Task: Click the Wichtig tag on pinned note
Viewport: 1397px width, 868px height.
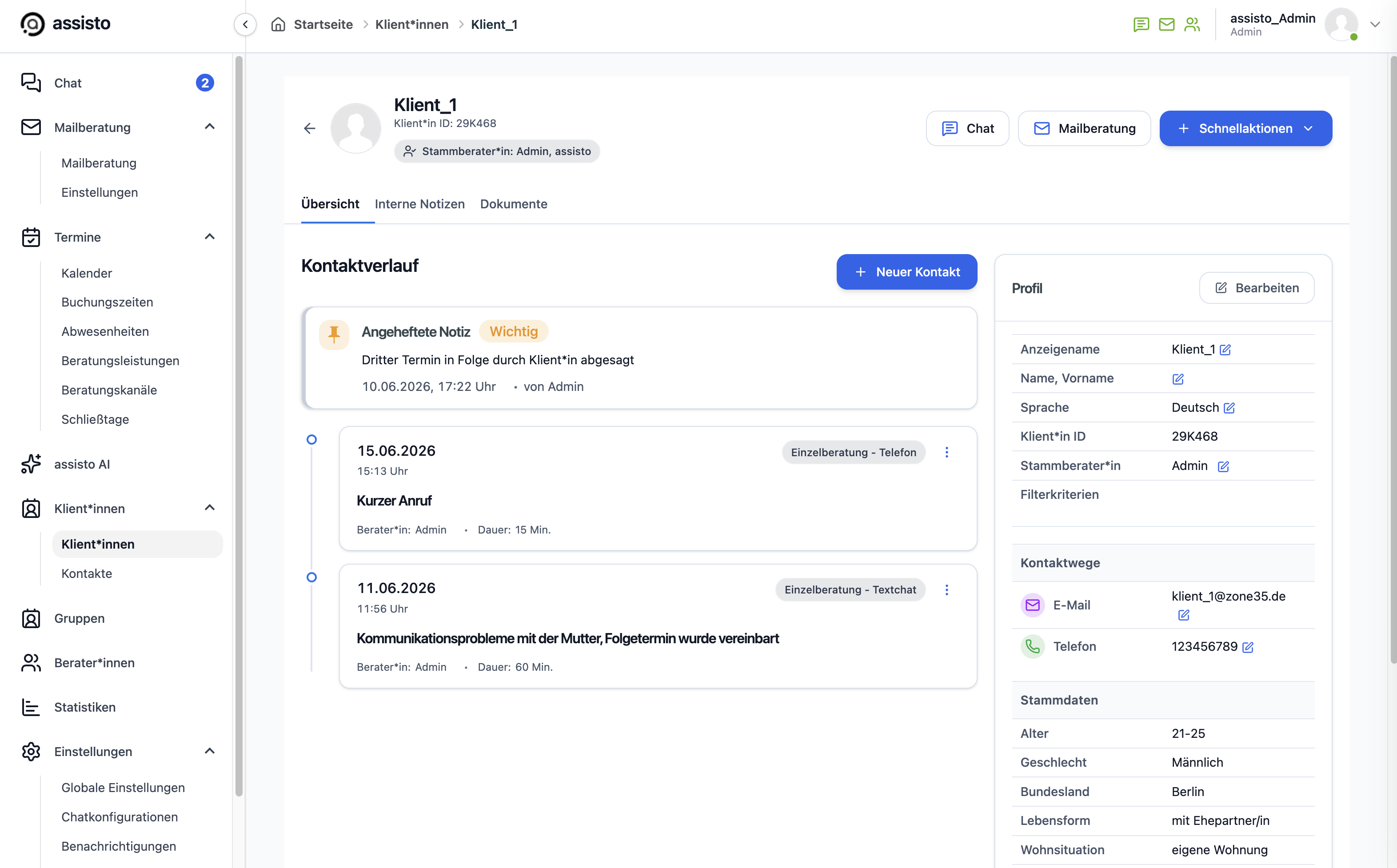Action: pos(513,331)
